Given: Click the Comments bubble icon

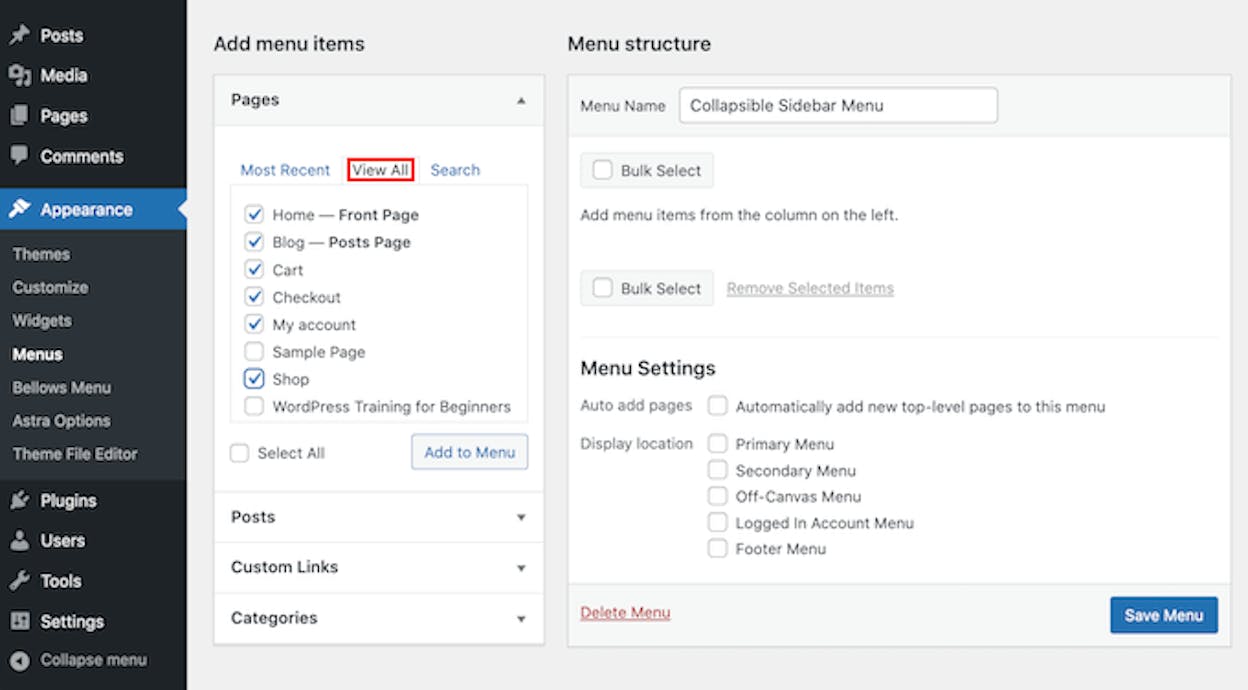Looking at the screenshot, I should (x=19, y=156).
